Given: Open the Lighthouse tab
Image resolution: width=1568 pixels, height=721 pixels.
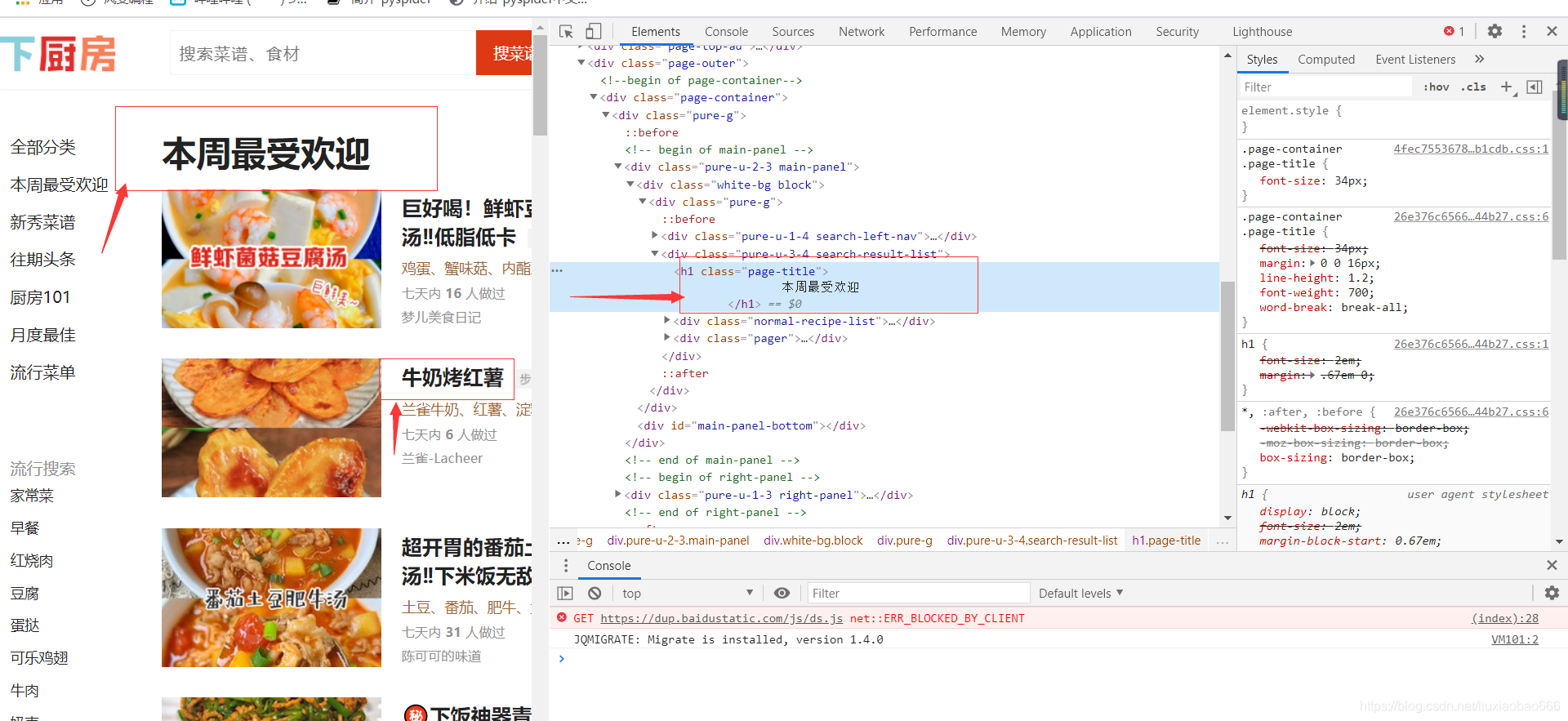Looking at the screenshot, I should (1262, 32).
